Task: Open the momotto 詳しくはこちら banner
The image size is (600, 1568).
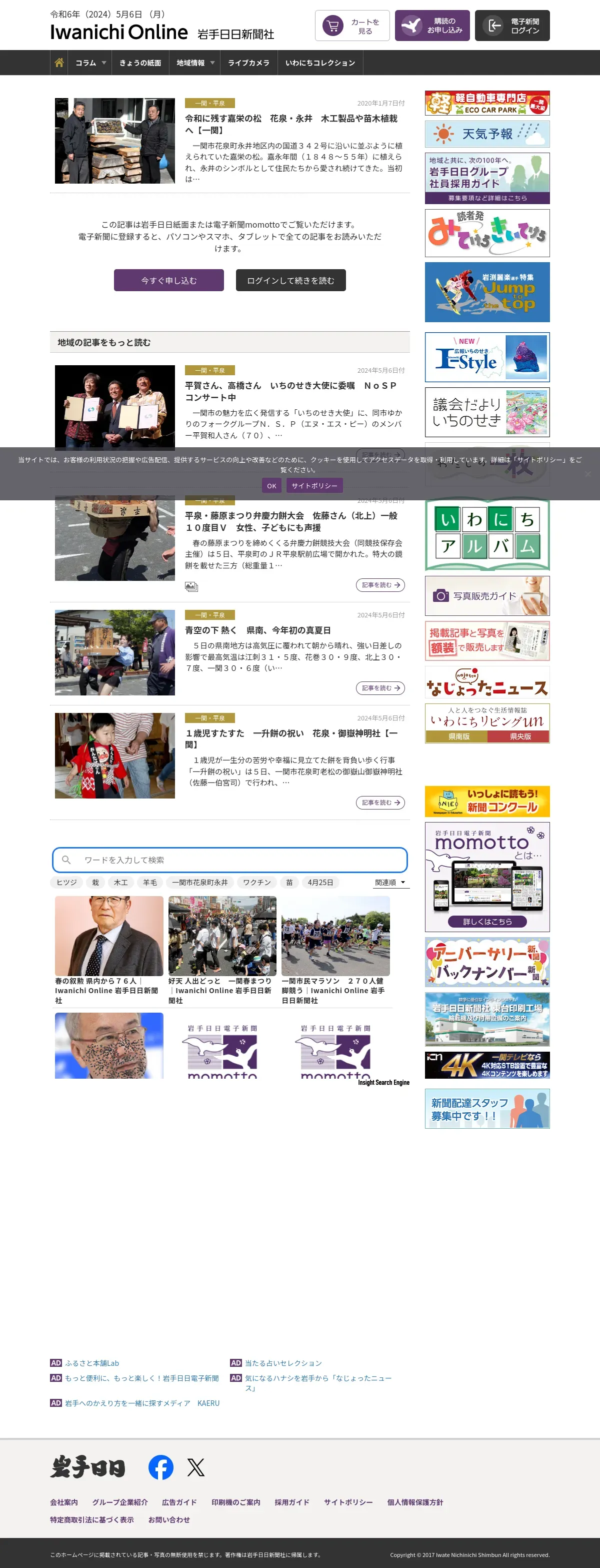Action: 487,877
